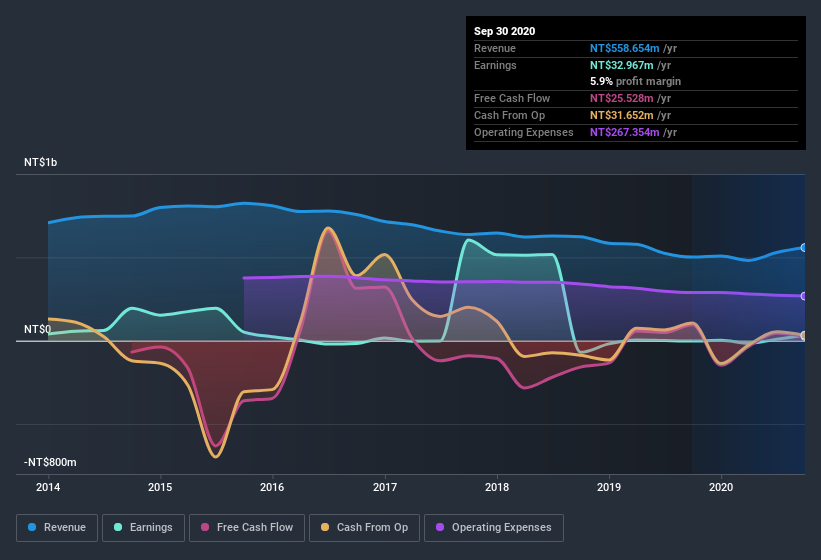Toggle the Earnings legend series
Screen dimensions: 821x560
[x=143, y=528]
